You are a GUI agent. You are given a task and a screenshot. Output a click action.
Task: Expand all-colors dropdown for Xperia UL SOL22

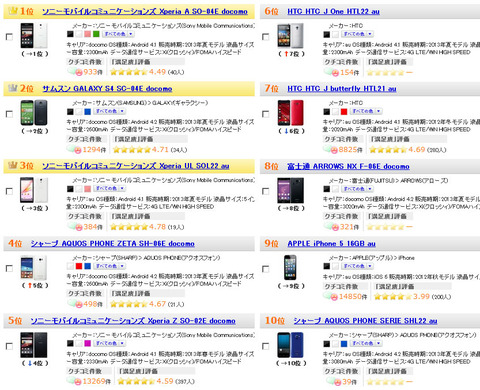[x=110, y=188]
